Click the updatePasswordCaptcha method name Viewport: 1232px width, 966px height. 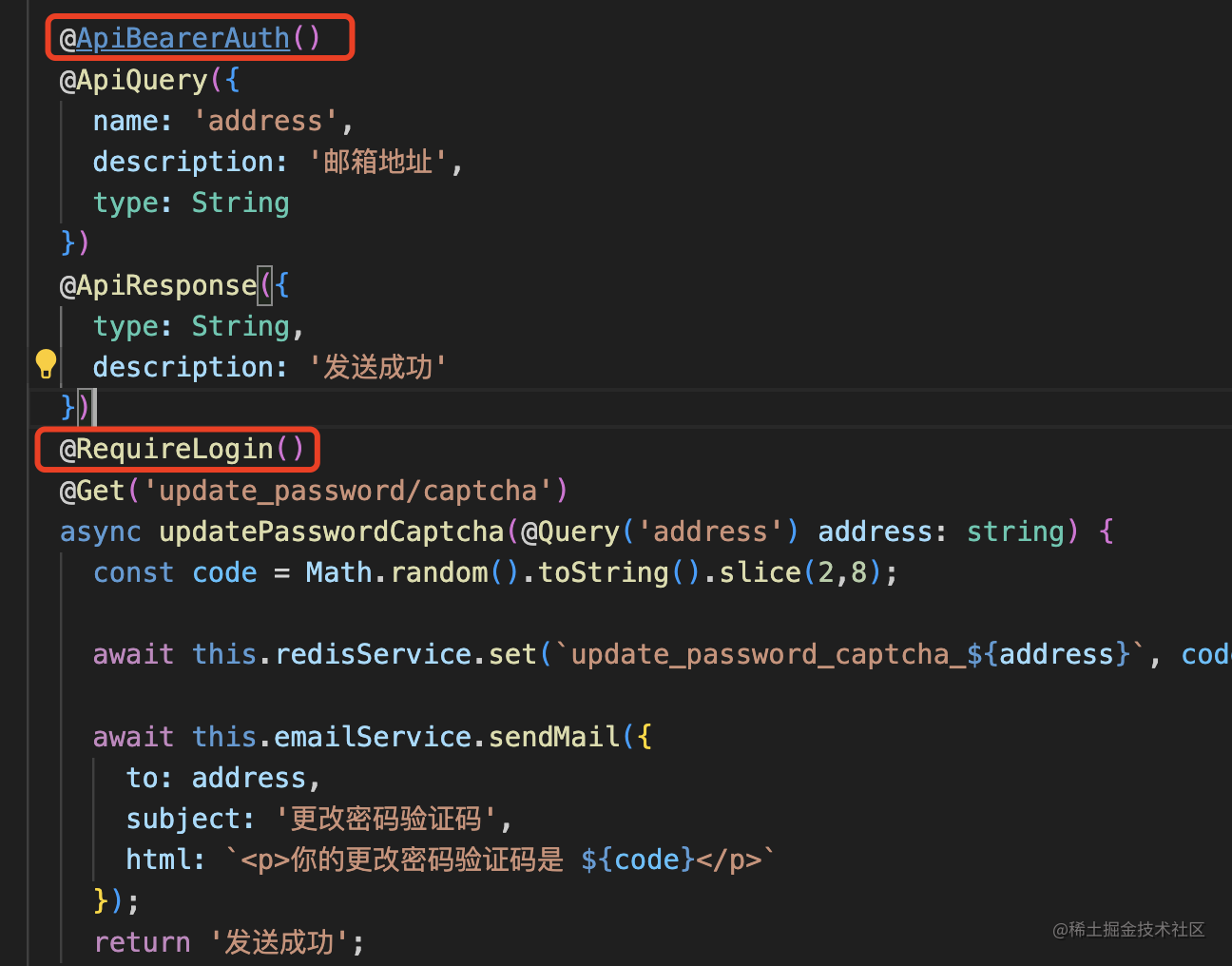pos(331,531)
